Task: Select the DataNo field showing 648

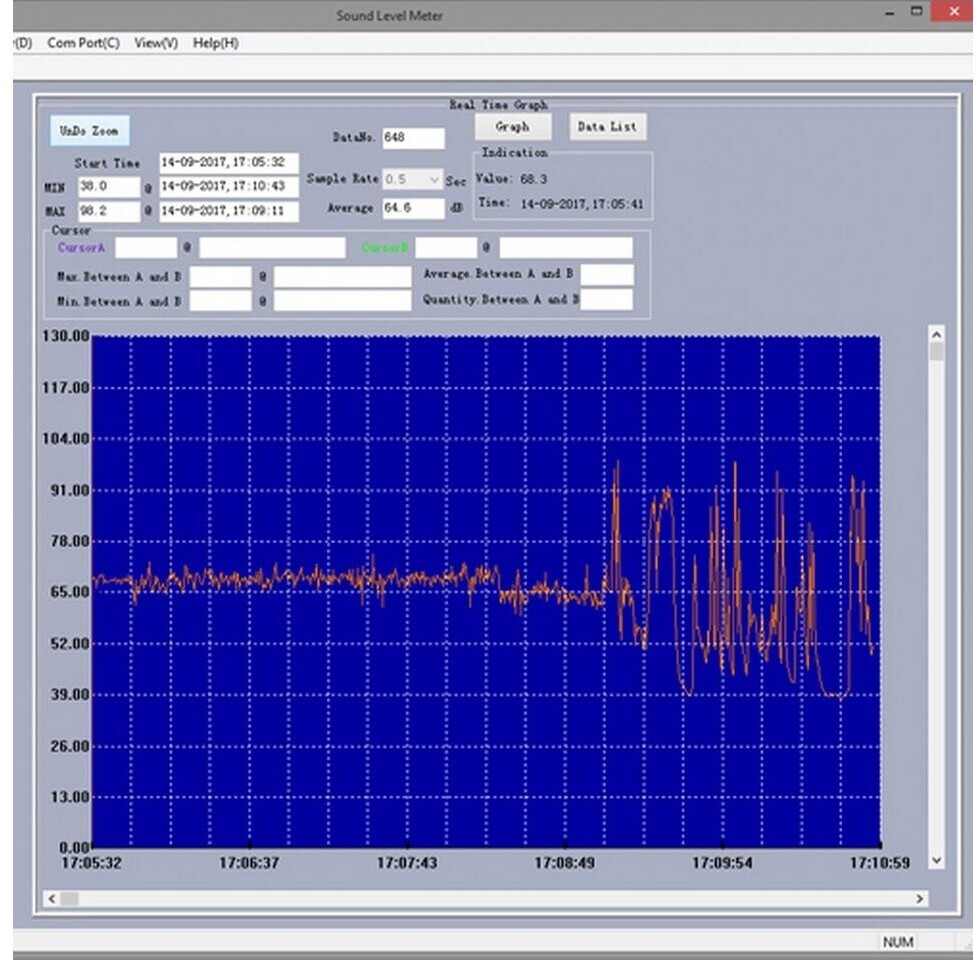Action: click(412, 138)
